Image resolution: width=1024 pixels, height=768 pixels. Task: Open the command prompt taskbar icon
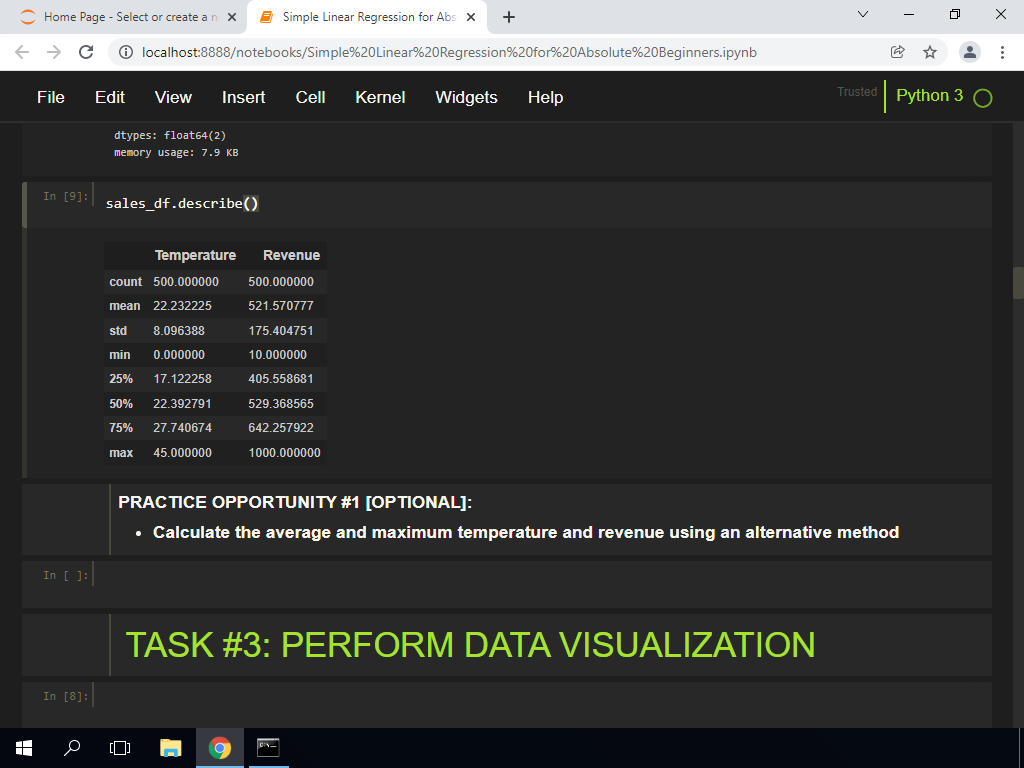coord(268,748)
